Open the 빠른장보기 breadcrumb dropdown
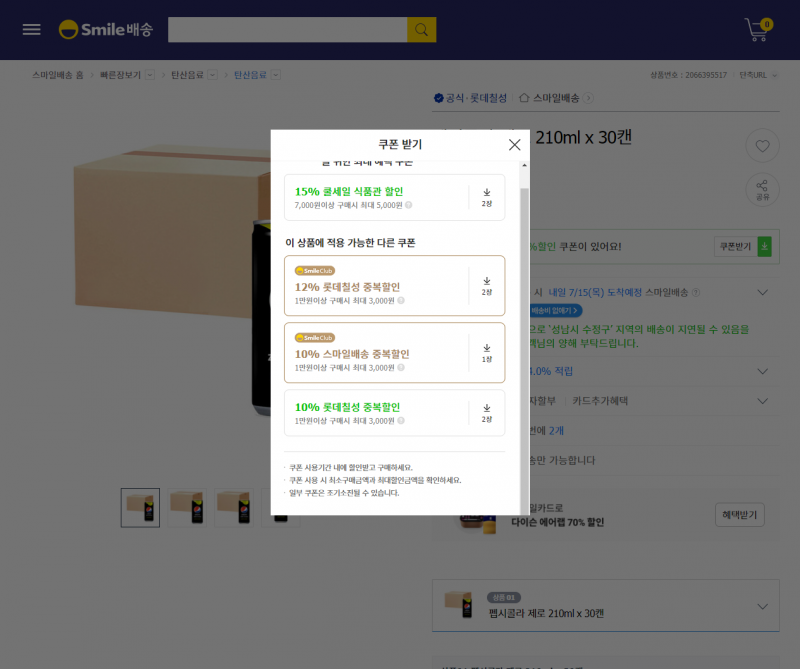 click(x=149, y=75)
